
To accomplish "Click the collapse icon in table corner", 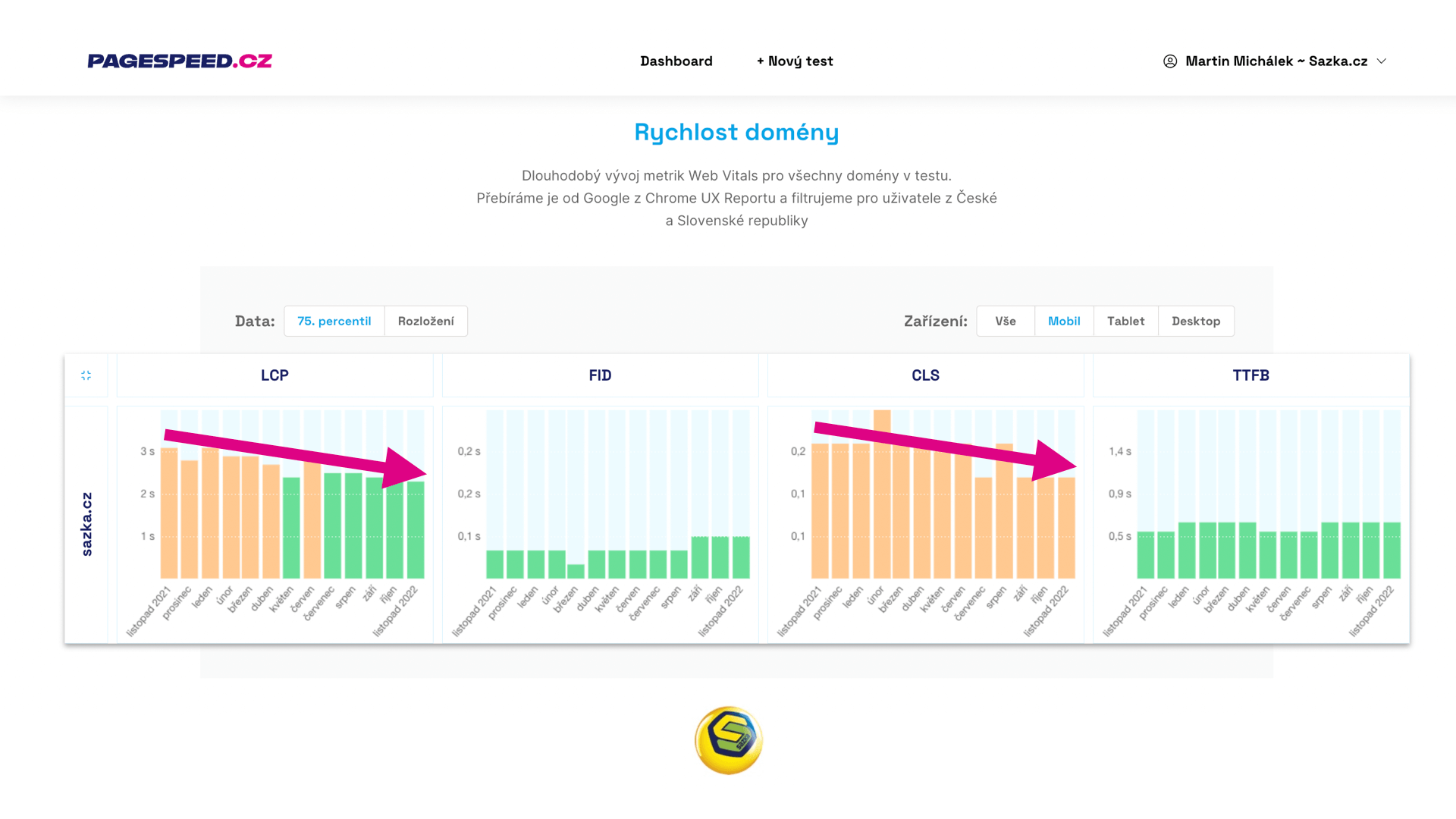I will tap(86, 375).
